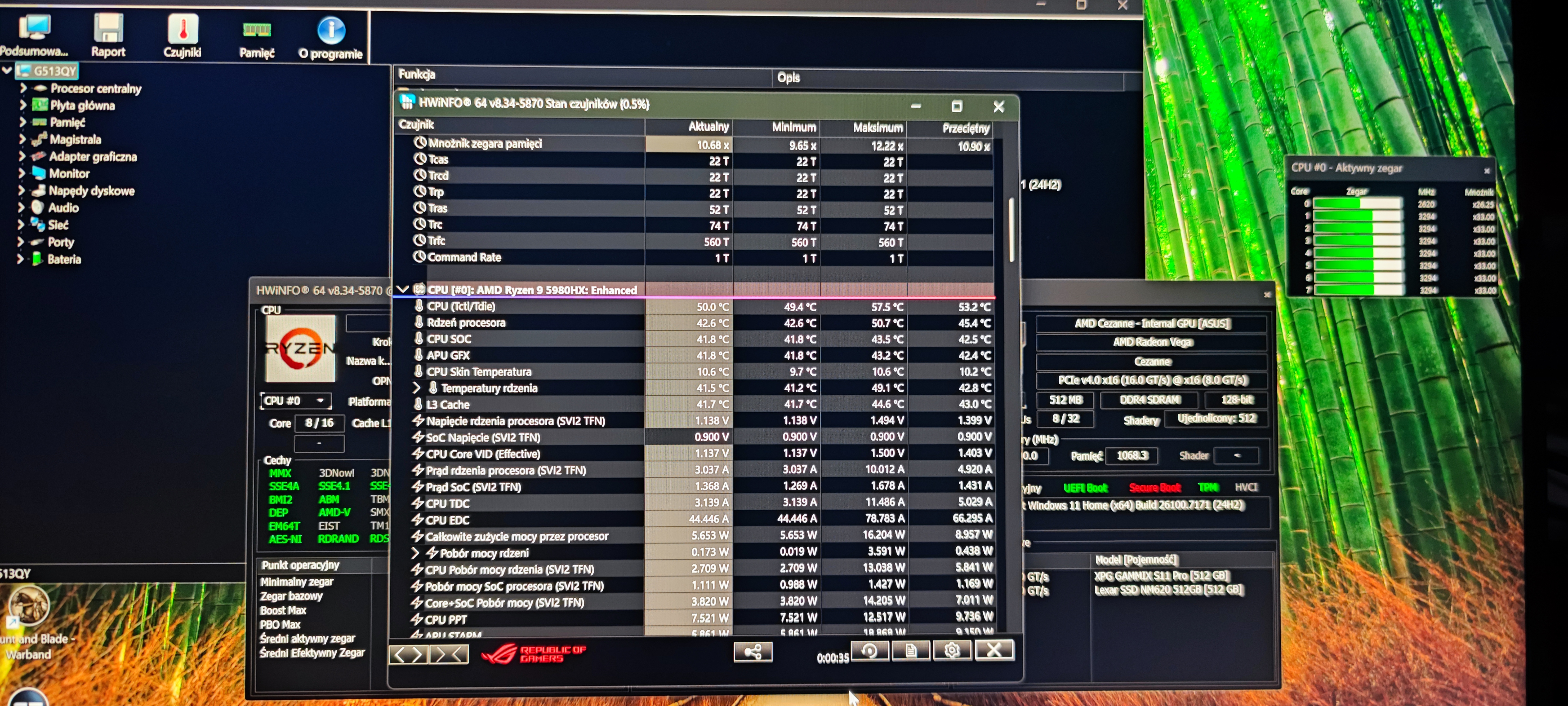Click expand columns arrows button
This screenshot has width=1568, height=706.
click(408, 655)
